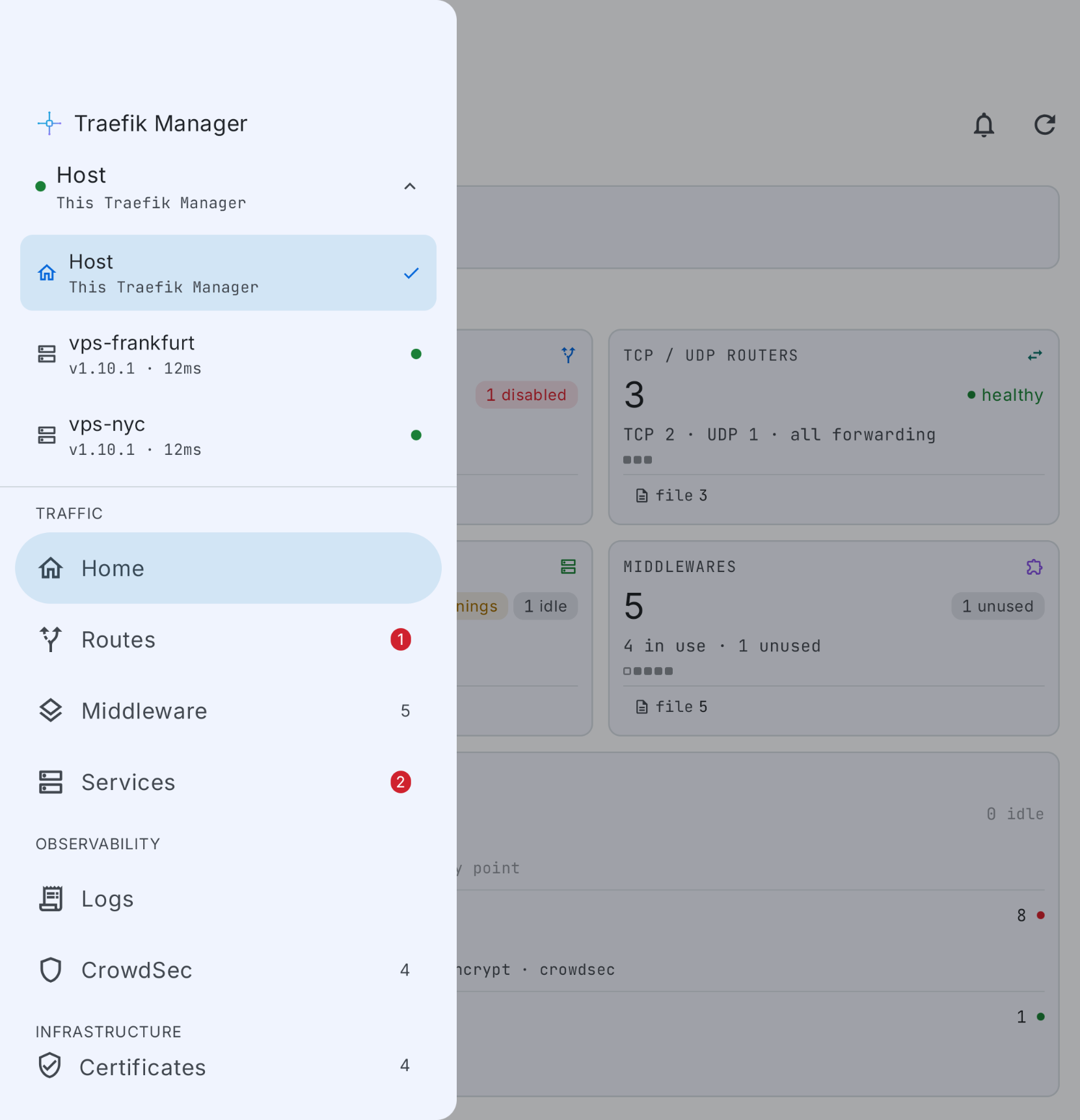Viewport: 1080px width, 1120px height.
Task: Refresh the dashboard with reload icon
Action: pyautogui.click(x=1045, y=124)
